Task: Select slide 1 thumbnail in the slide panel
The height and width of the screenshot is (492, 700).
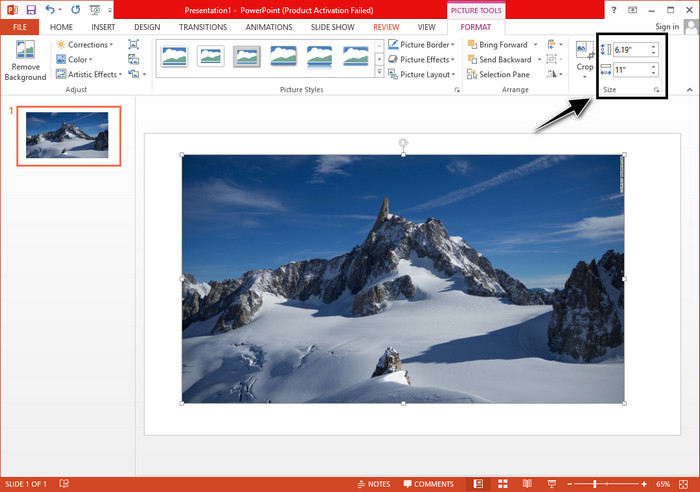Action: 69,136
